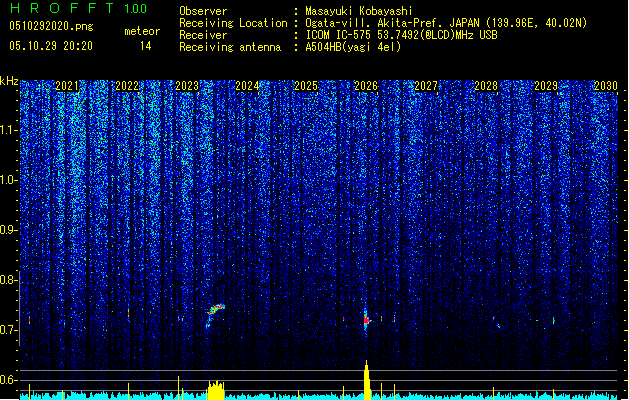Screen dimensions: 629x400
Task: Click the Receiving Location value text
Action: 446,23
